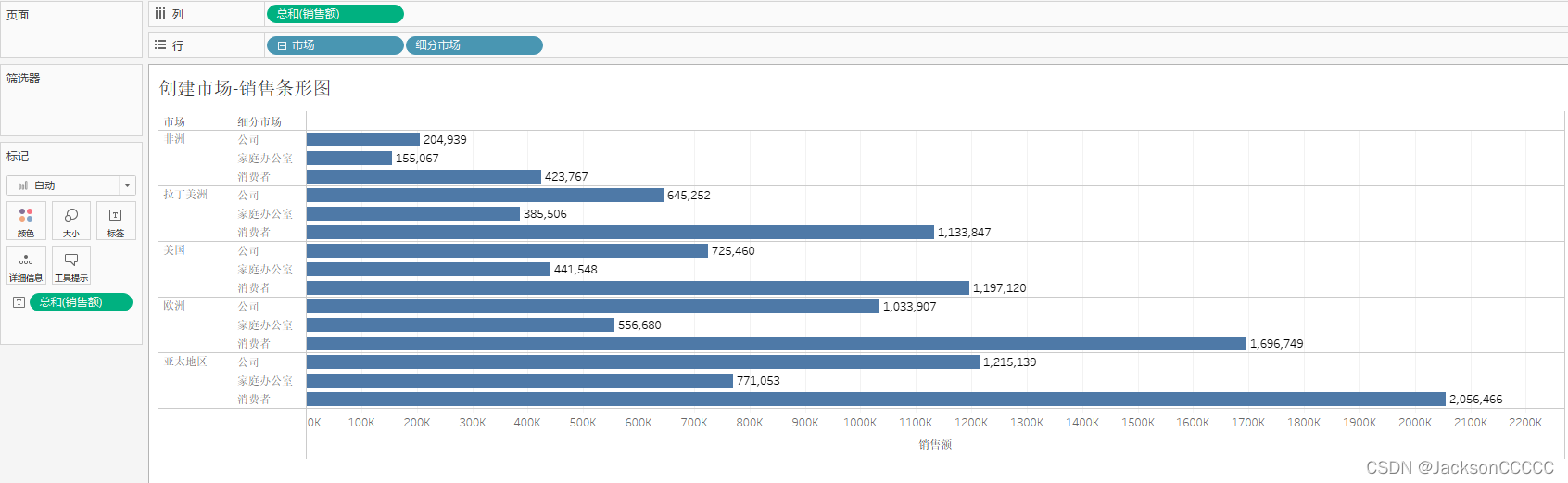
Task: Click the 1500K axis tick label
Action: pyautogui.click(x=1138, y=423)
